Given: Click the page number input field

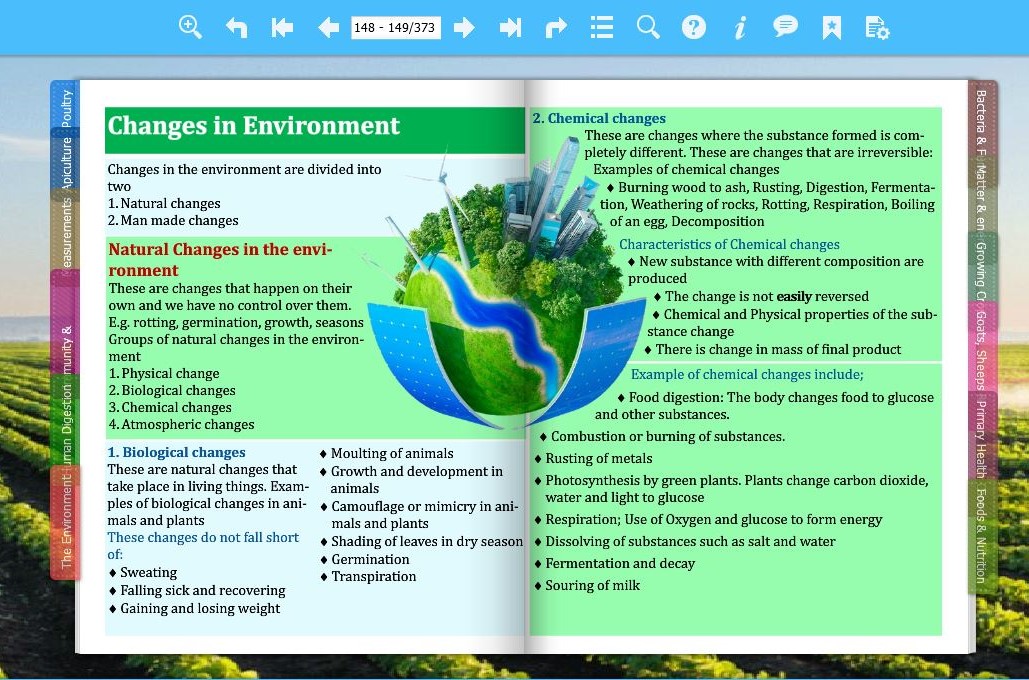Looking at the screenshot, I should point(396,27).
